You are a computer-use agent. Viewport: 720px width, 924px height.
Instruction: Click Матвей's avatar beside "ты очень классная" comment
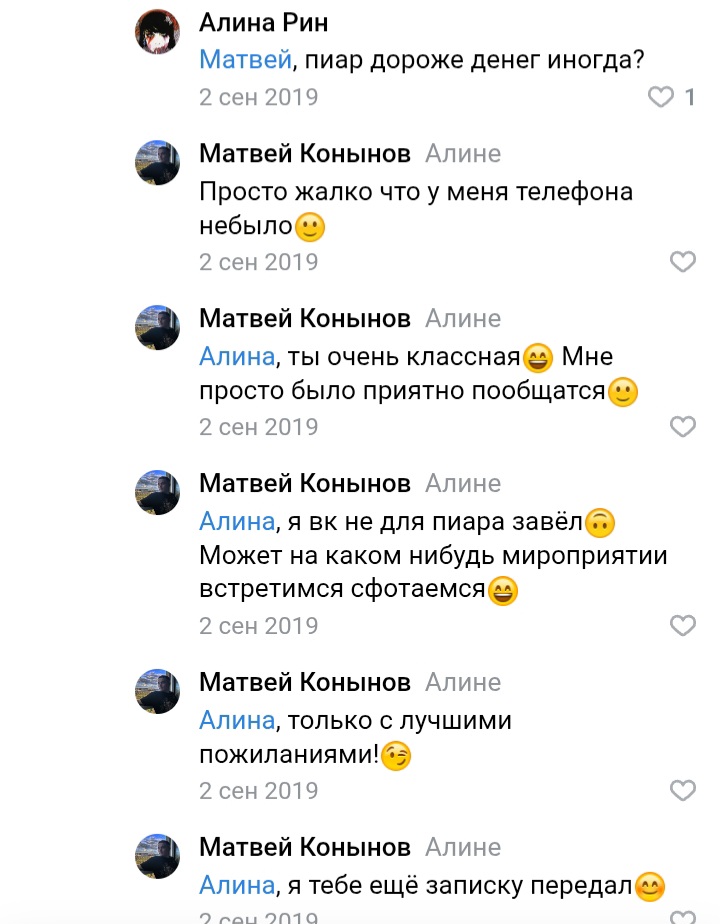pos(157,328)
